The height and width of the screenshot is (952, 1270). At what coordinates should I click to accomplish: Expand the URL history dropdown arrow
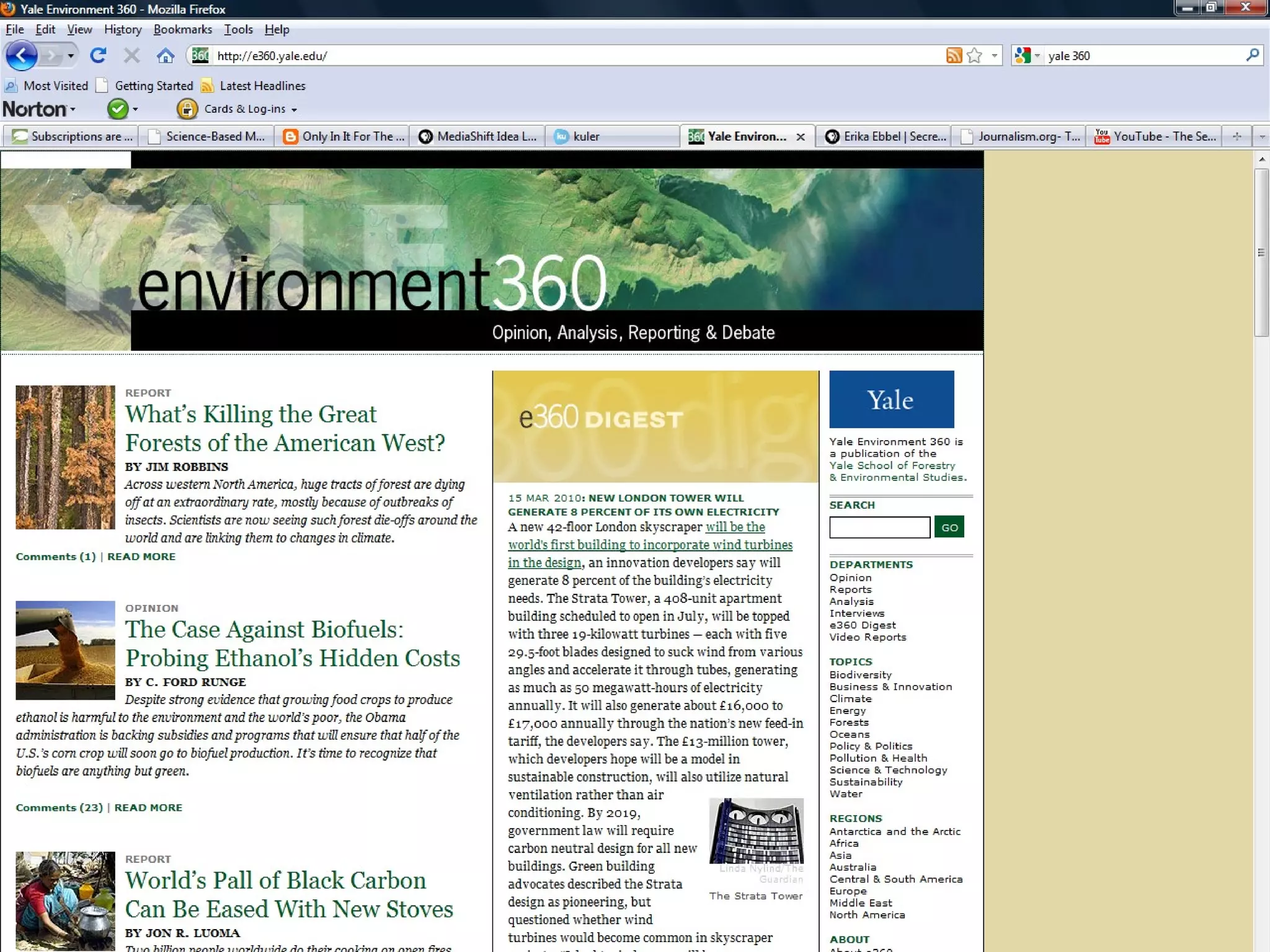pyautogui.click(x=994, y=56)
